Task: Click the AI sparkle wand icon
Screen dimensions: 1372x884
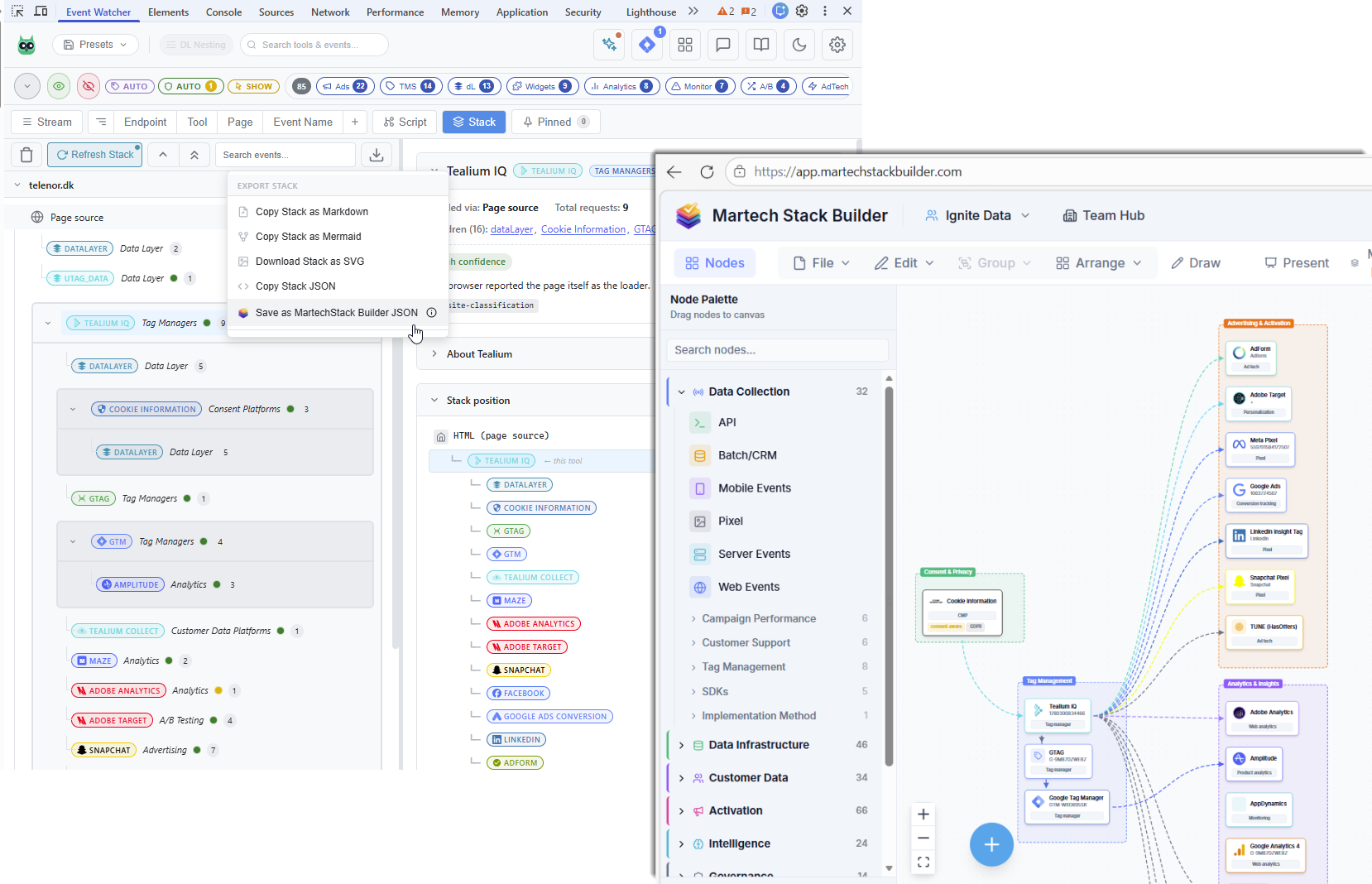Action: (x=610, y=45)
